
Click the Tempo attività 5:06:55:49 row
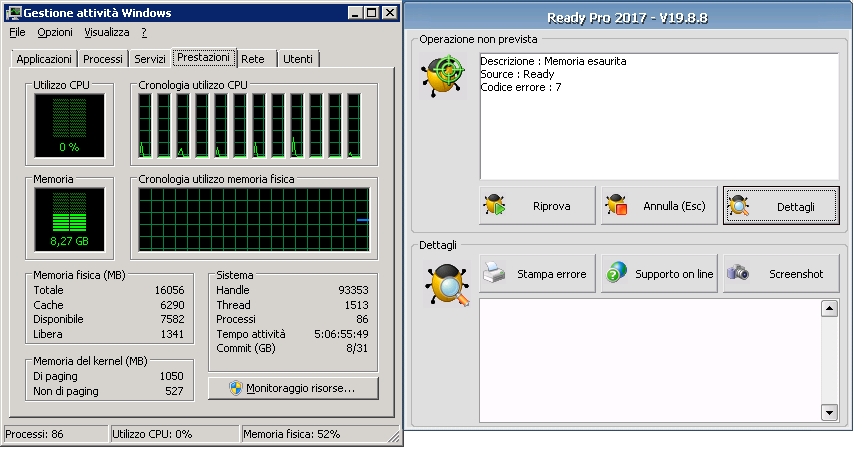(292, 334)
